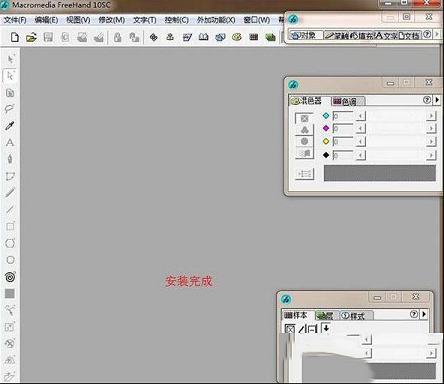444x384 pixels.
Task: Open swatches panel options arrow menu
Action: (x=424, y=314)
